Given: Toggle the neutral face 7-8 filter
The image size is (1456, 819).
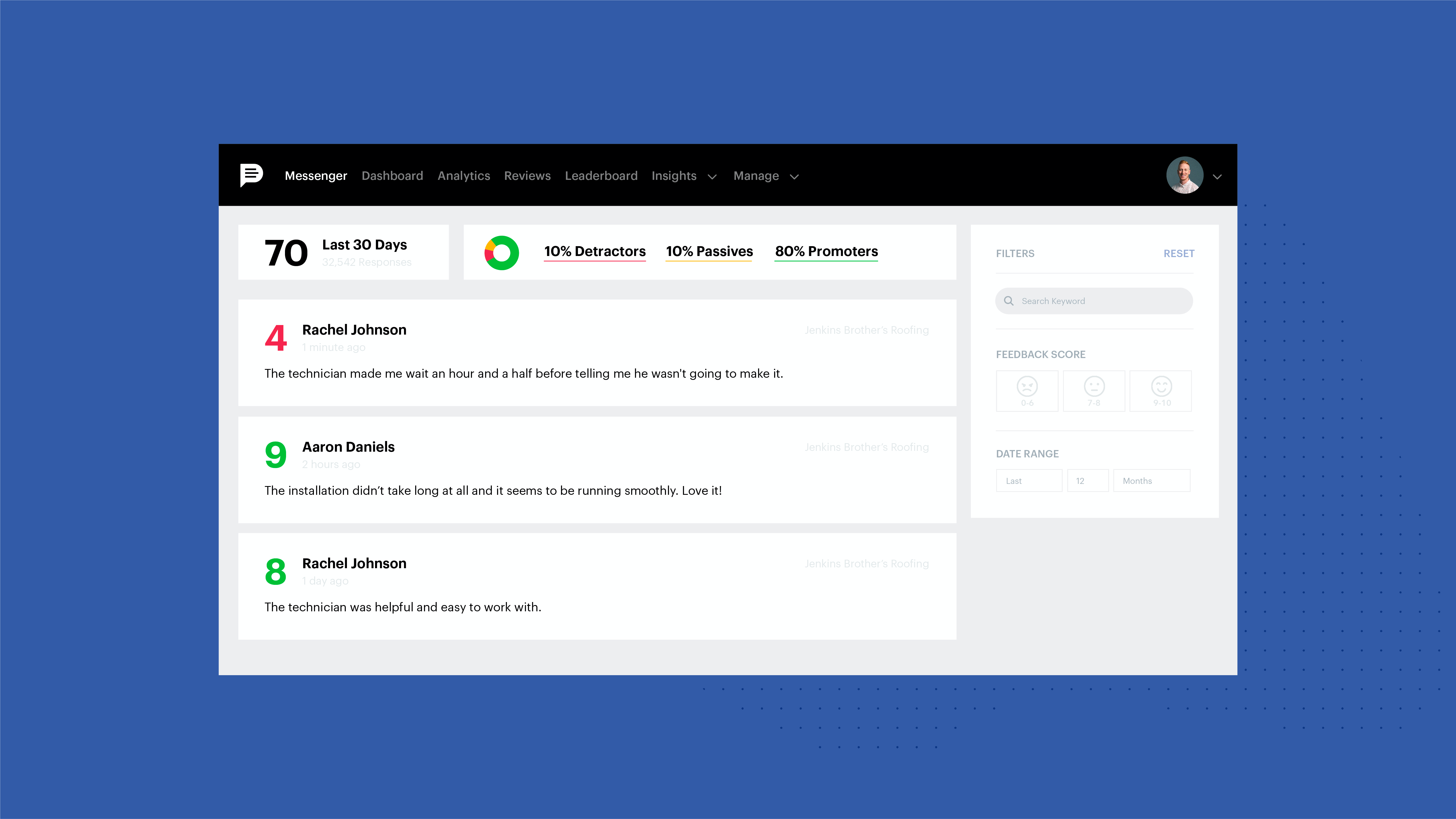Looking at the screenshot, I should click(1094, 391).
